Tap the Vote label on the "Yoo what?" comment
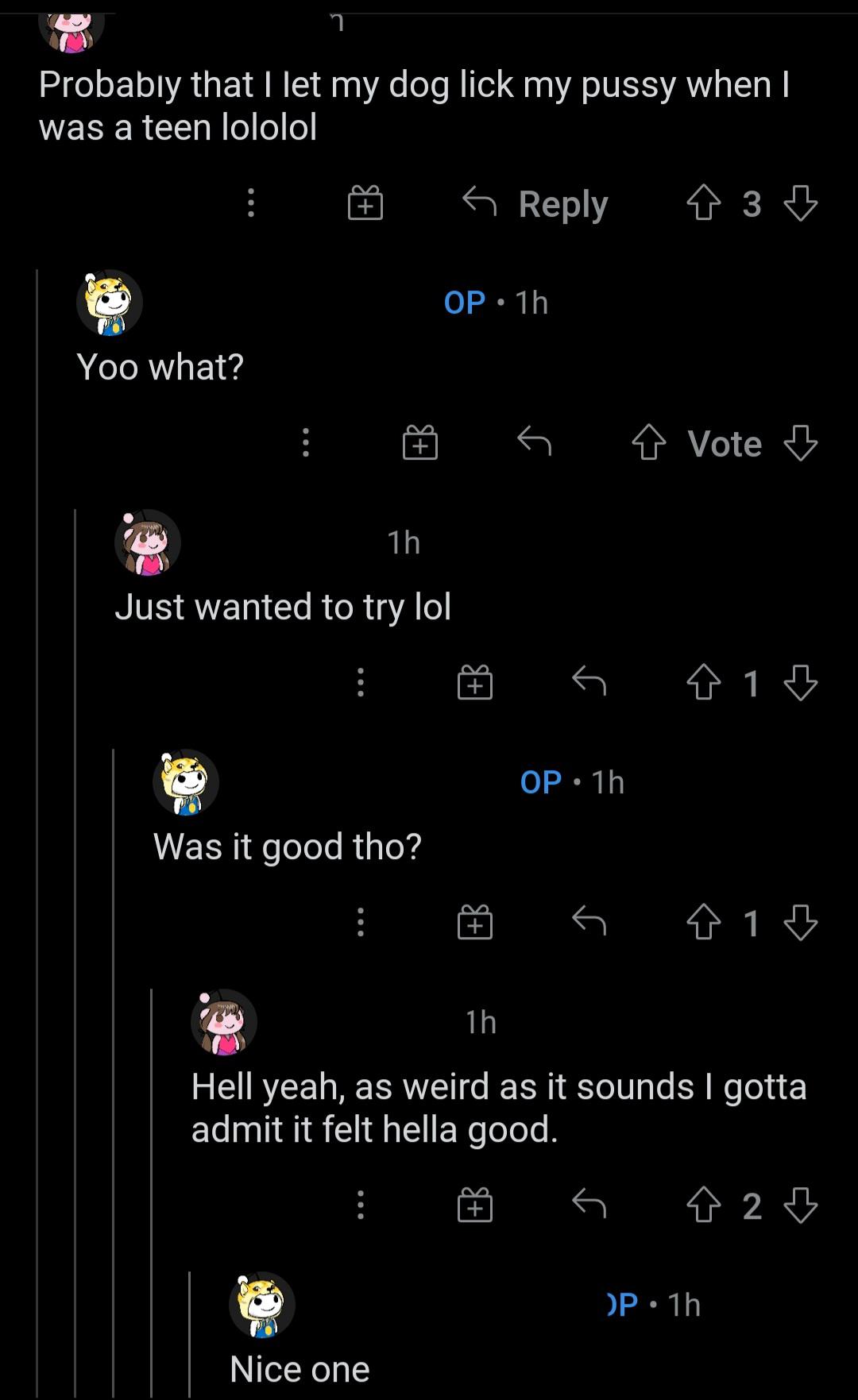Image resolution: width=858 pixels, height=1400 pixels. click(x=725, y=444)
